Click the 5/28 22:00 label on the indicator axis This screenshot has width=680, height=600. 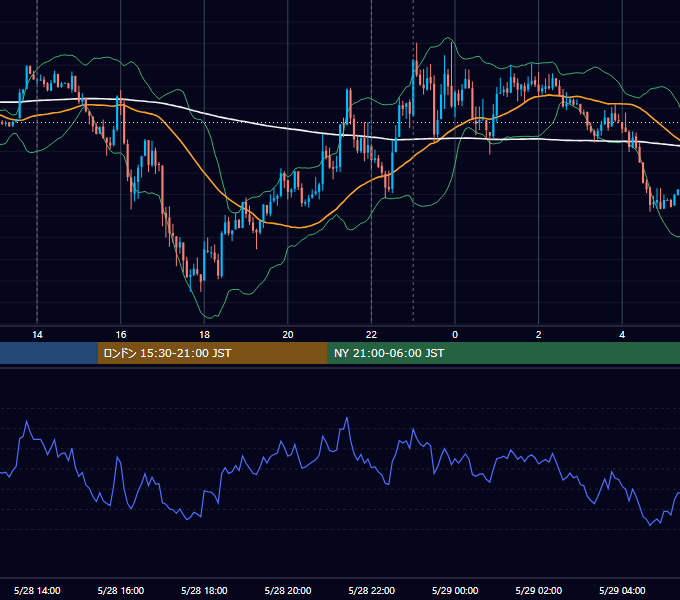(371, 590)
